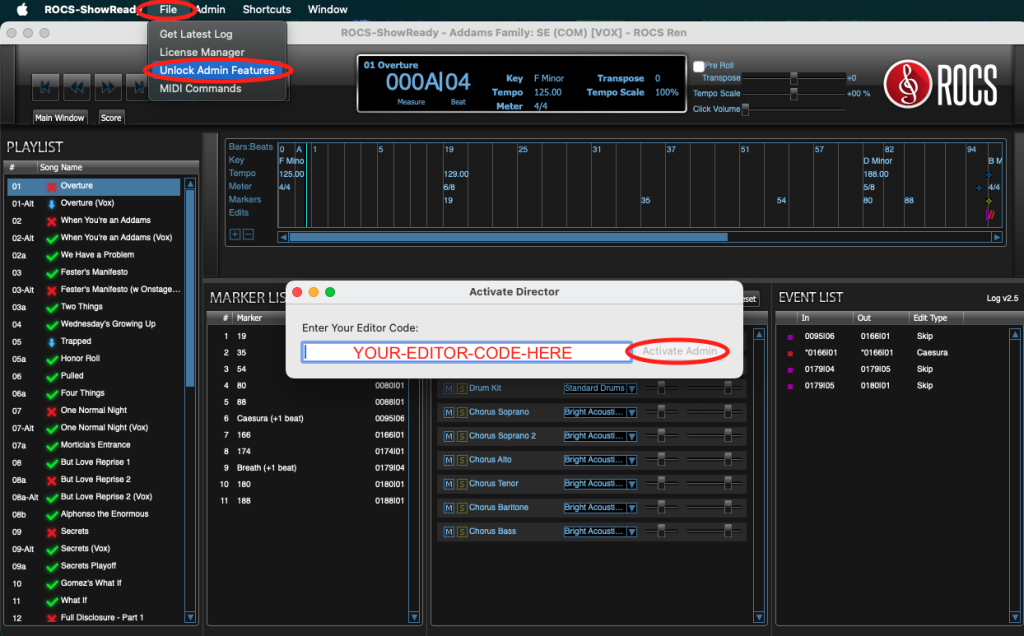Select Honor Roll in the playlist
Screen dimensions: 1024x636
[x=94, y=358]
